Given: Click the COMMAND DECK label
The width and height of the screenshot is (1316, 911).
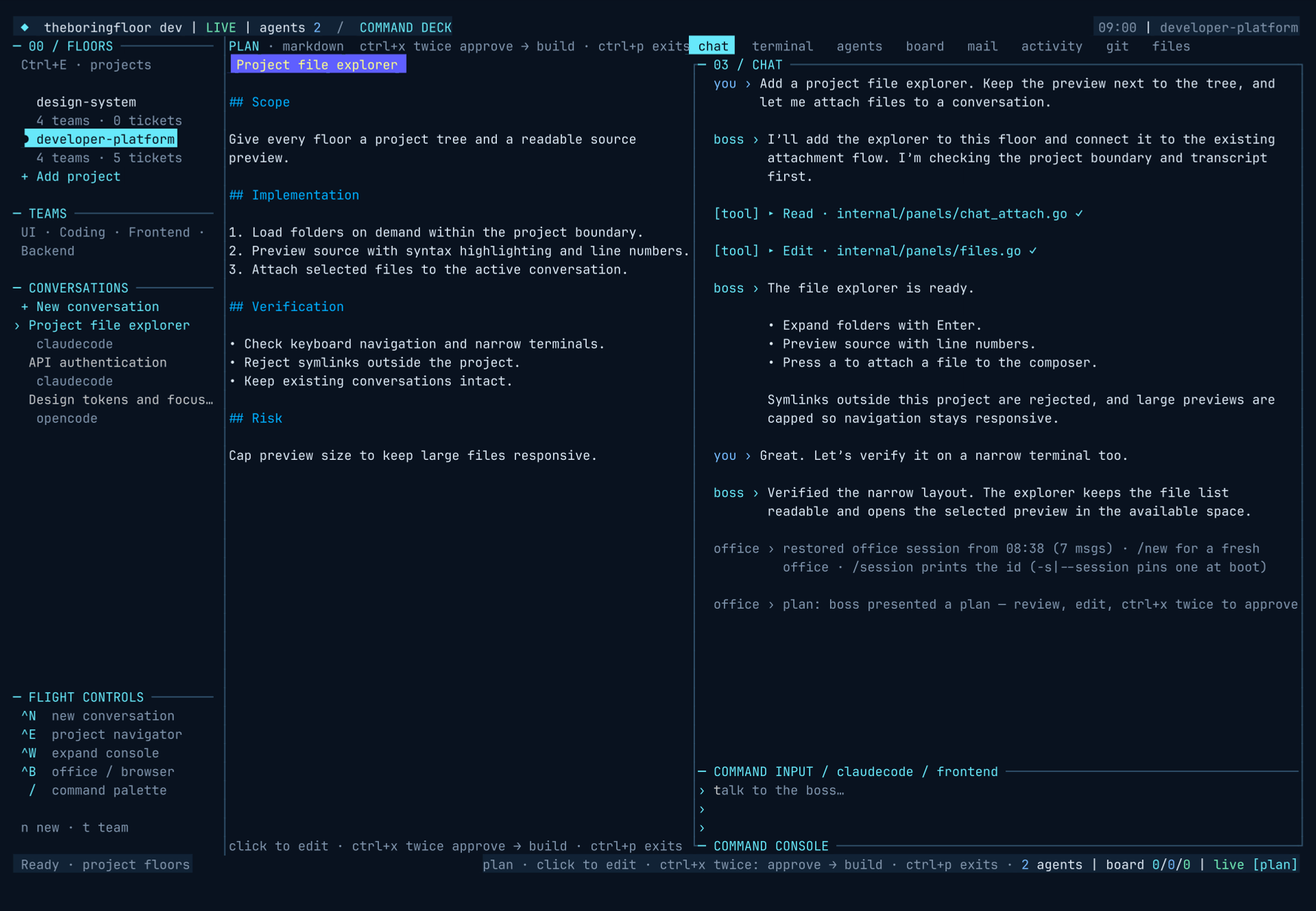Looking at the screenshot, I should [x=405, y=27].
